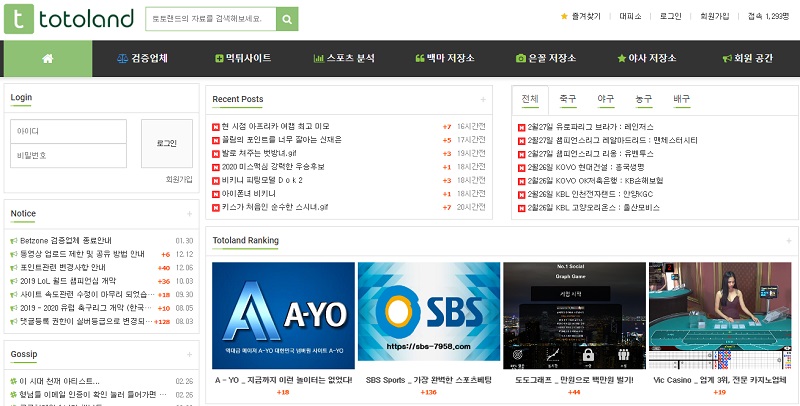800x406 pixels.
Task: Click 회원가입 link under login form
Action: click(x=179, y=180)
